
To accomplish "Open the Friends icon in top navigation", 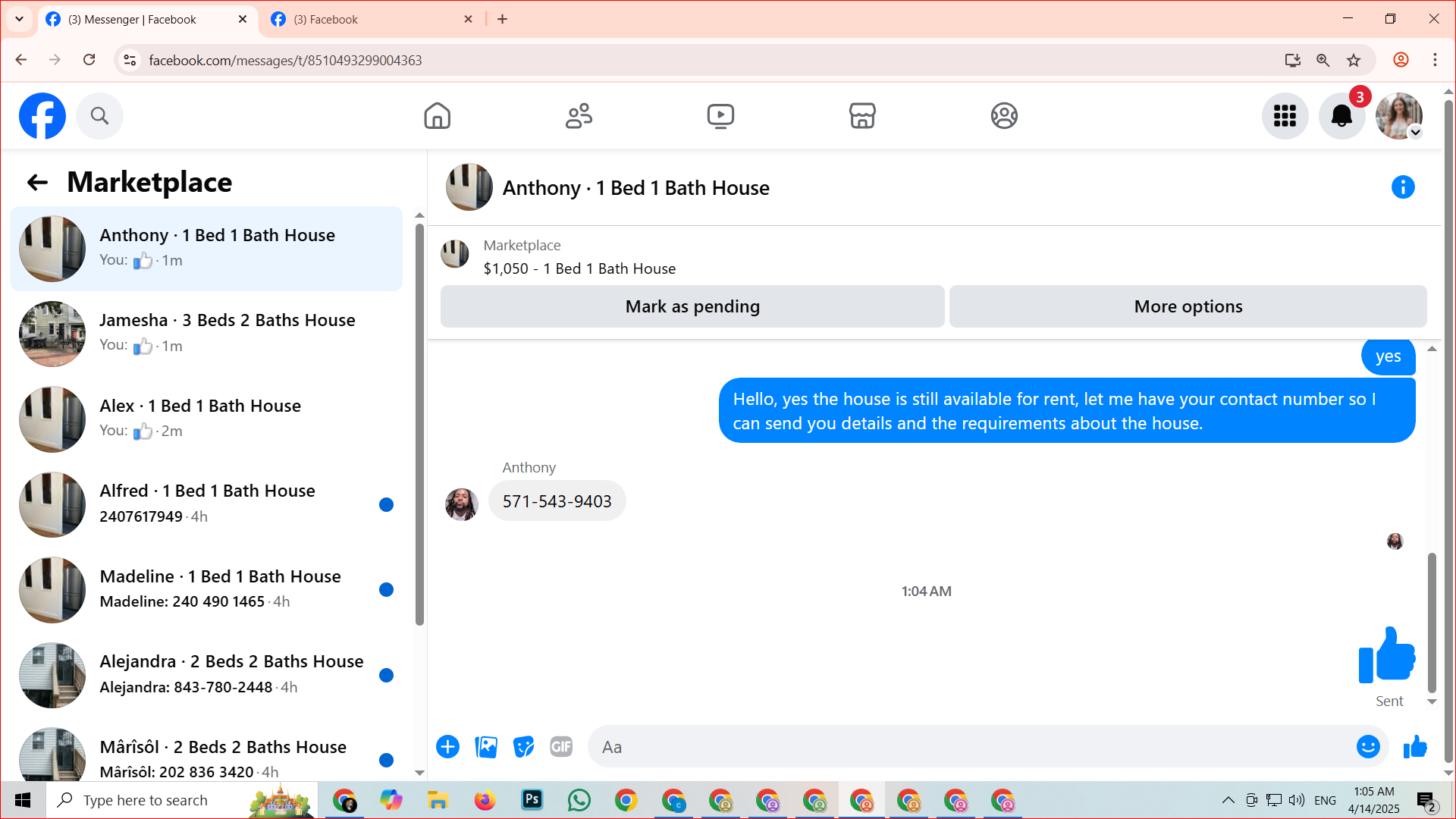I will 579,116.
